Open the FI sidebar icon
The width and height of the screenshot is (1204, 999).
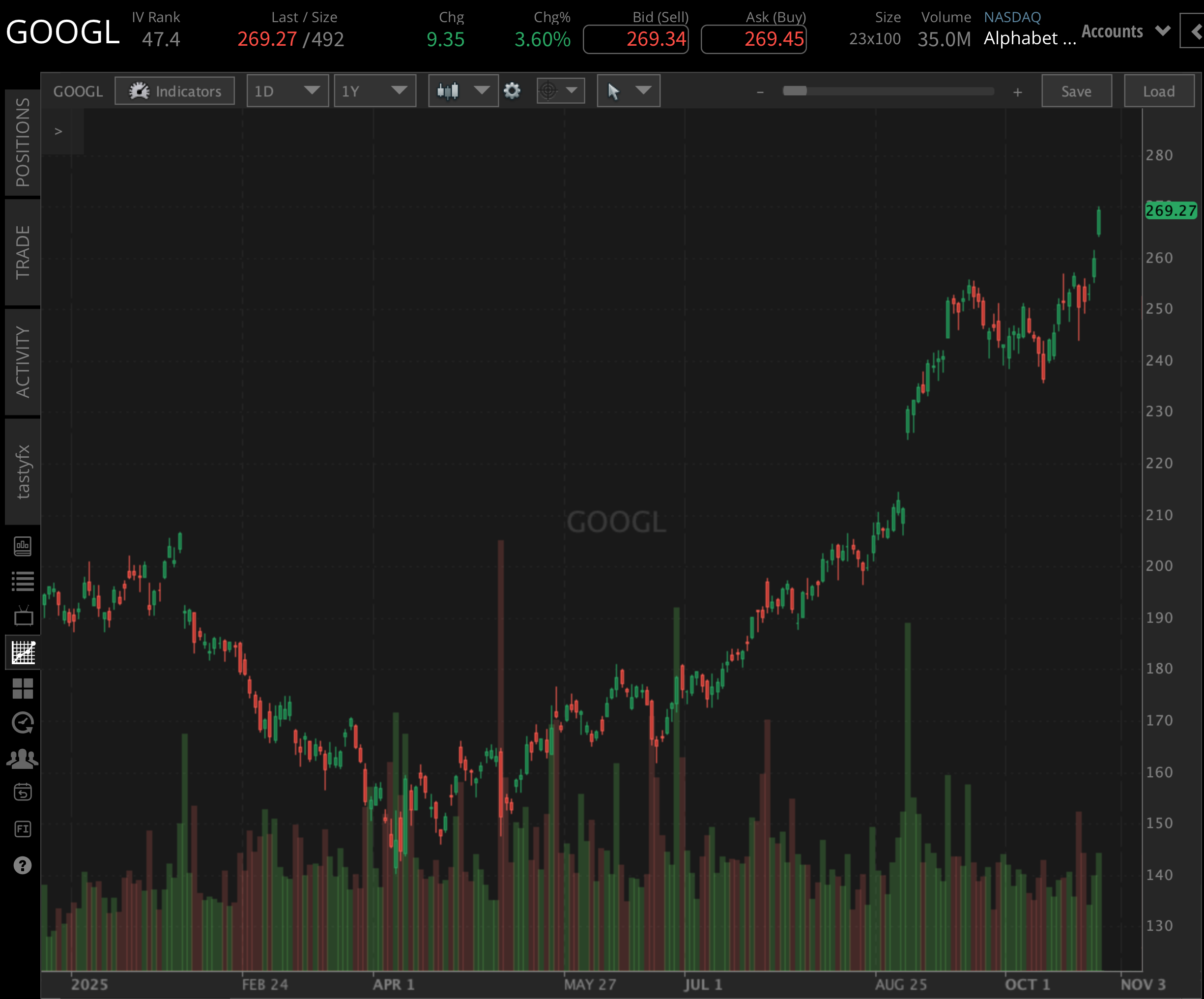tap(23, 829)
